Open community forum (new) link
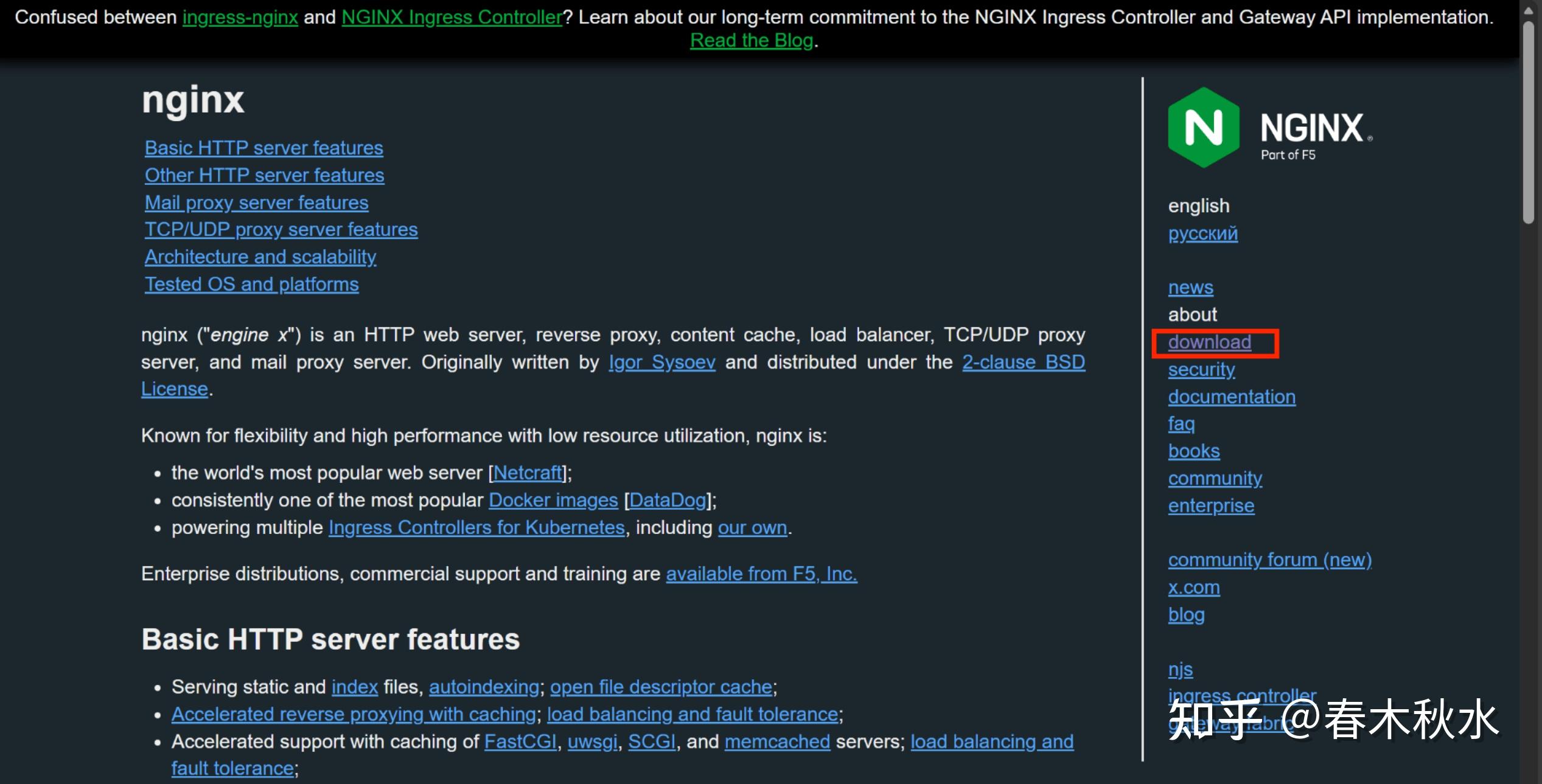 [x=1270, y=560]
